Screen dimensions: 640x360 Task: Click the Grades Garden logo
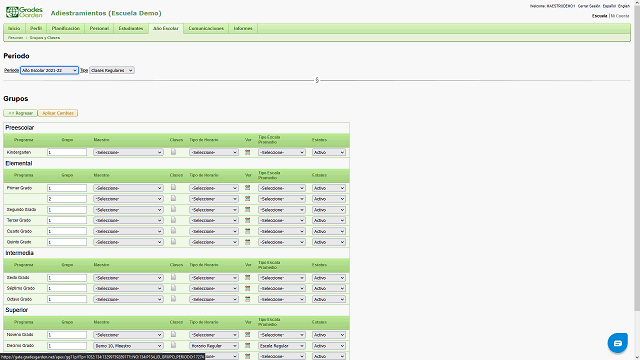pos(24,12)
